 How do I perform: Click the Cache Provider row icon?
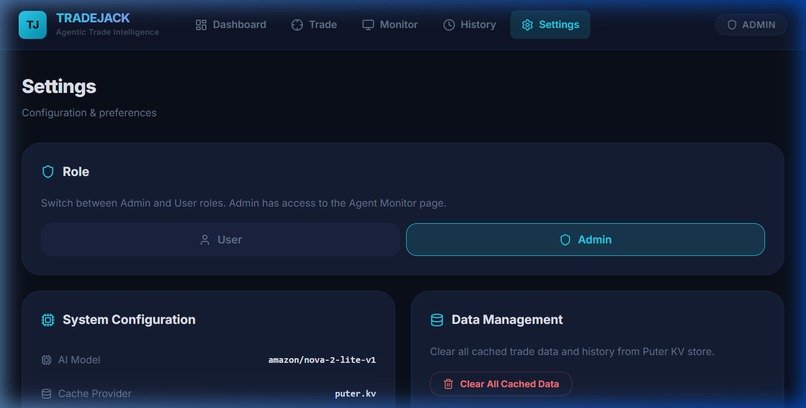click(x=46, y=394)
